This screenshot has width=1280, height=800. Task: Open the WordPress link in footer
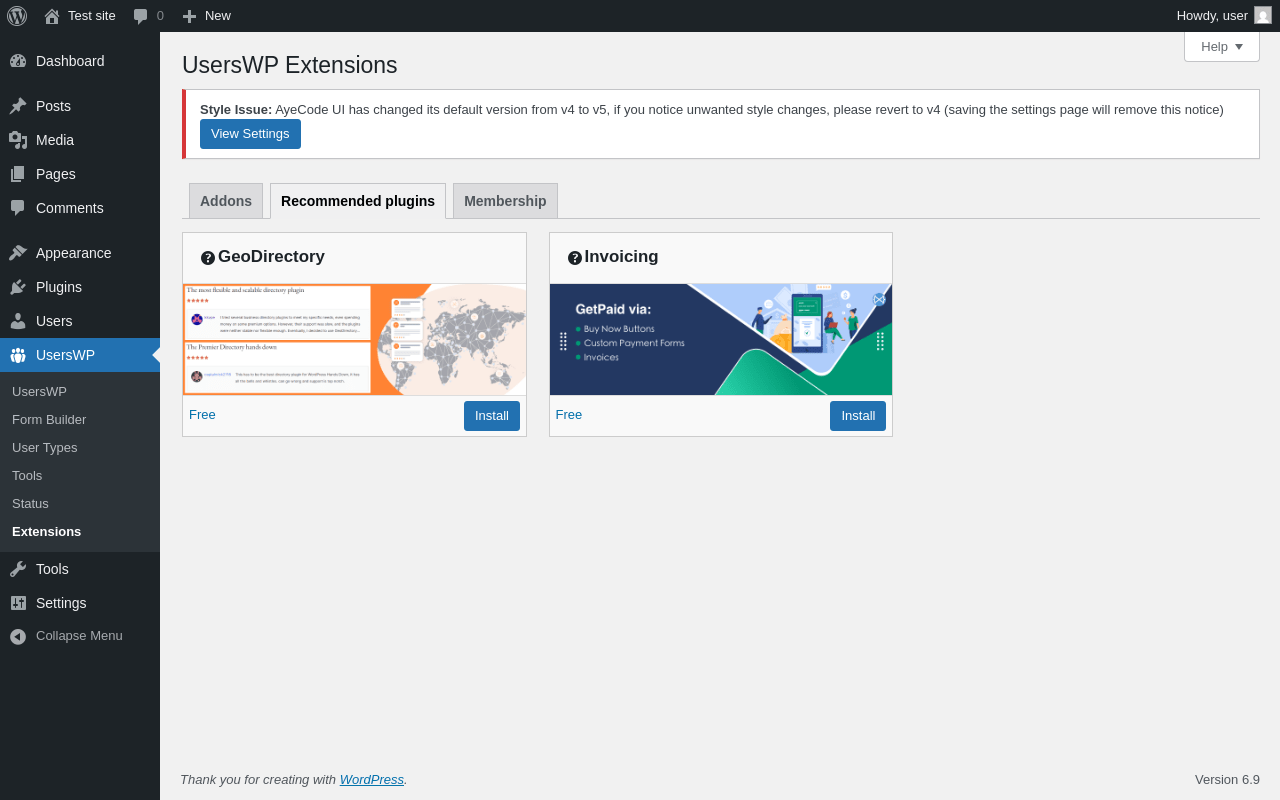pyautogui.click(x=372, y=780)
